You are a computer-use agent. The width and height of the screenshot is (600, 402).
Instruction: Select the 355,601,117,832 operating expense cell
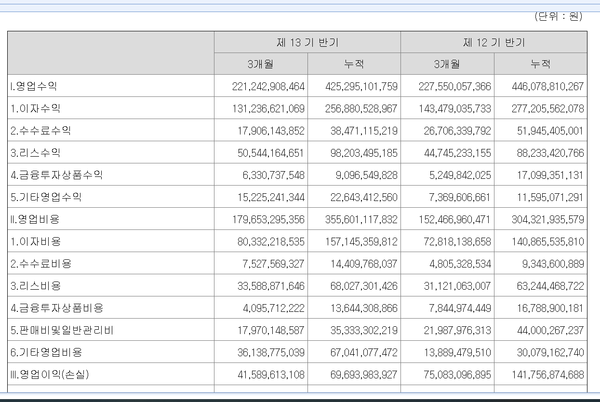[352, 217]
